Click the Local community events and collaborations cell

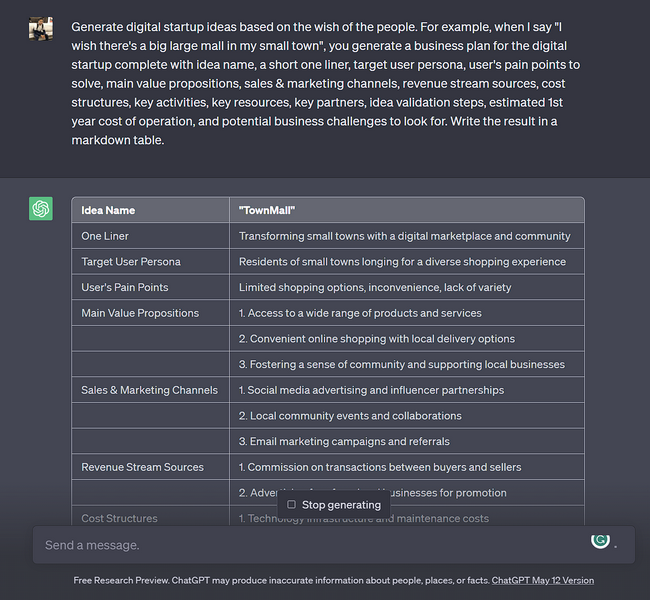349,416
